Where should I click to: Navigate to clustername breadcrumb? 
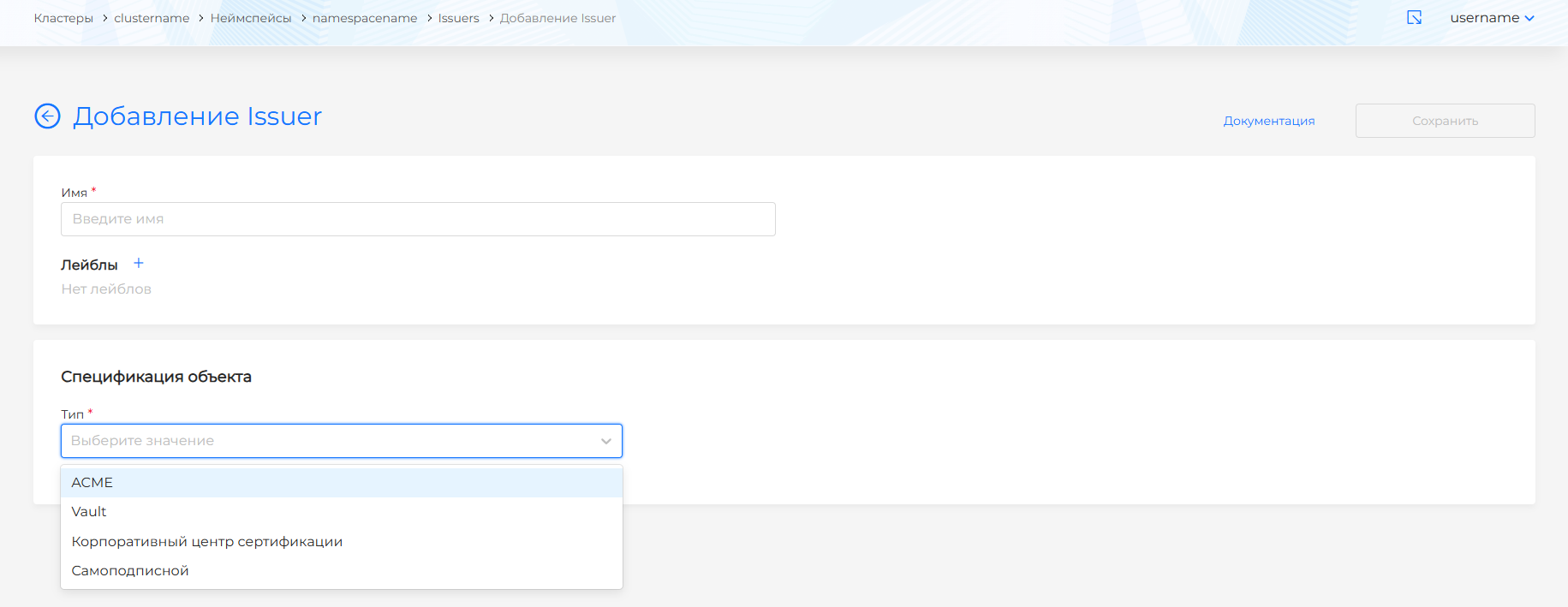152,18
